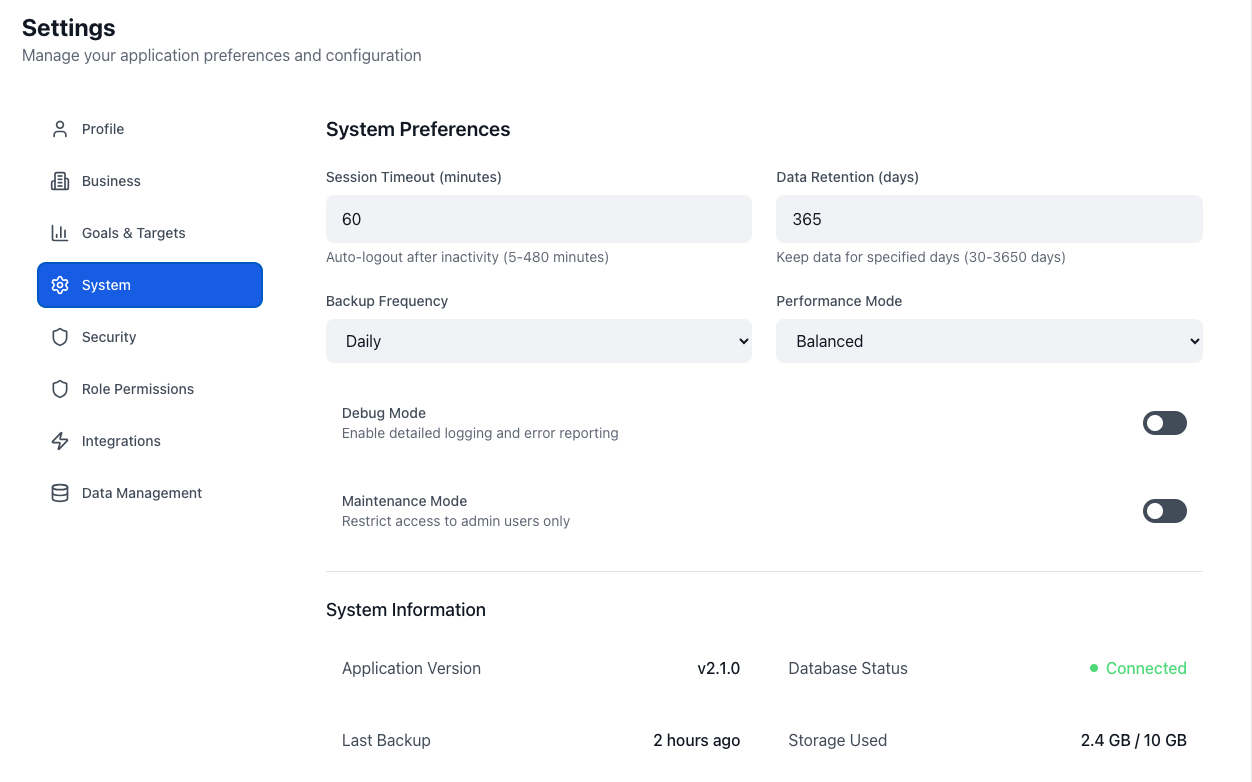
Task: Expand the Performance Mode dropdown
Action: [988, 341]
